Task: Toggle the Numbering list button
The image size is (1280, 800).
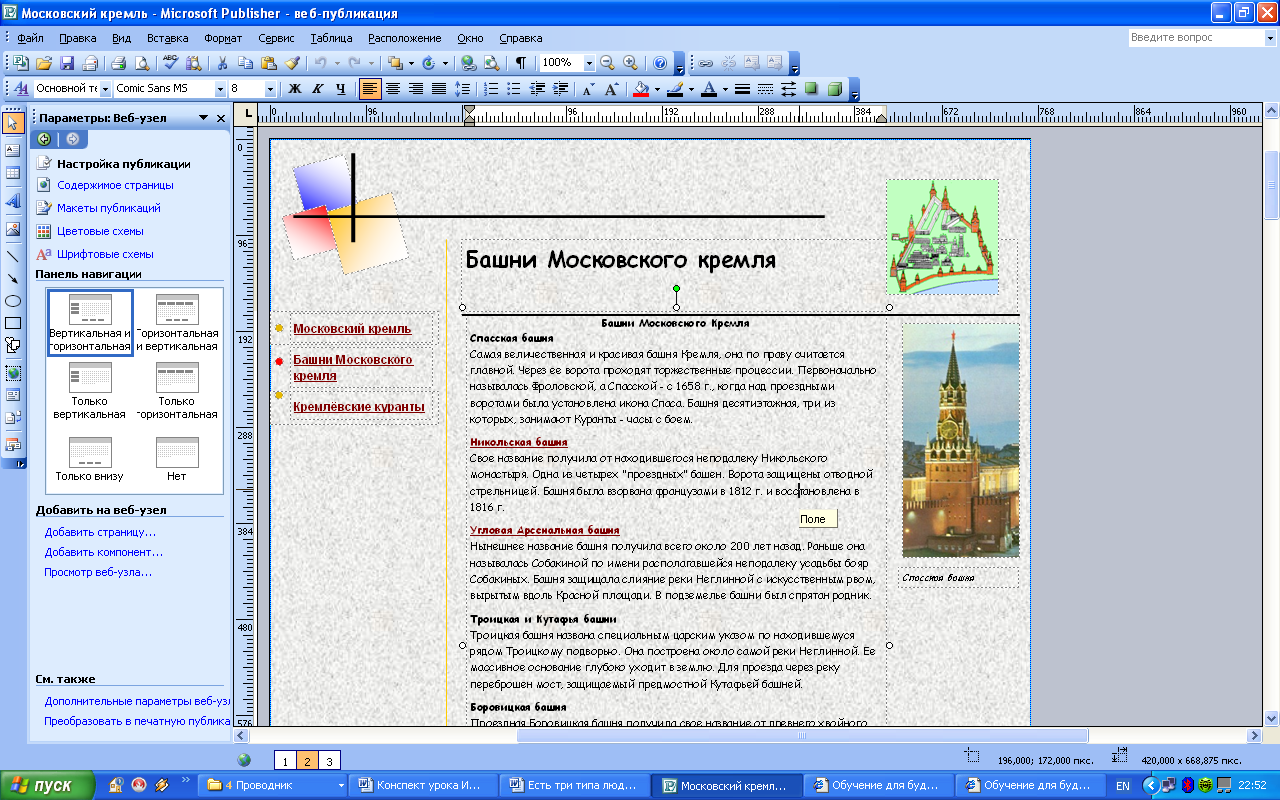Action: tap(491, 89)
